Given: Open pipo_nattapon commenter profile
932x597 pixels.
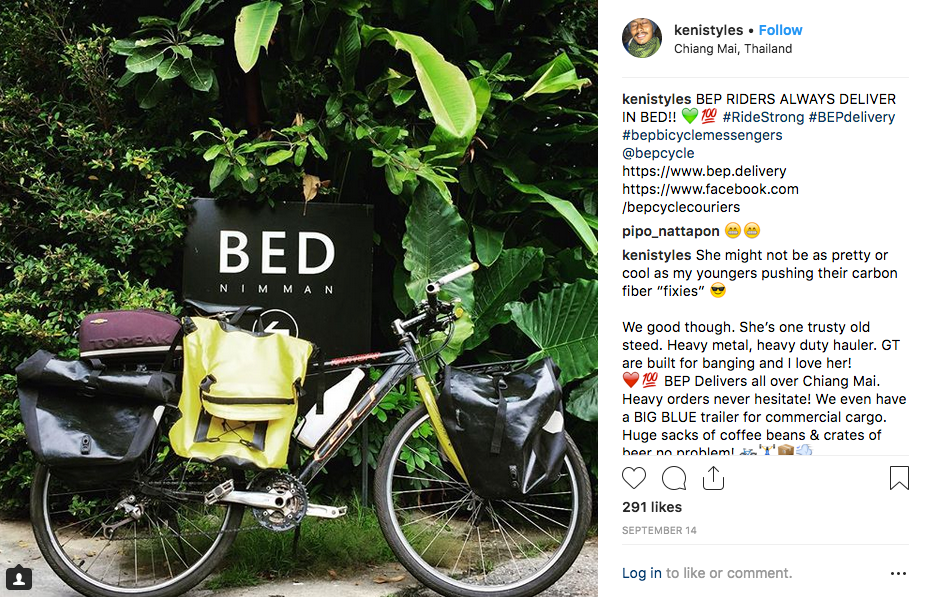Looking at the screenshot, I should [x=670, y=231].
